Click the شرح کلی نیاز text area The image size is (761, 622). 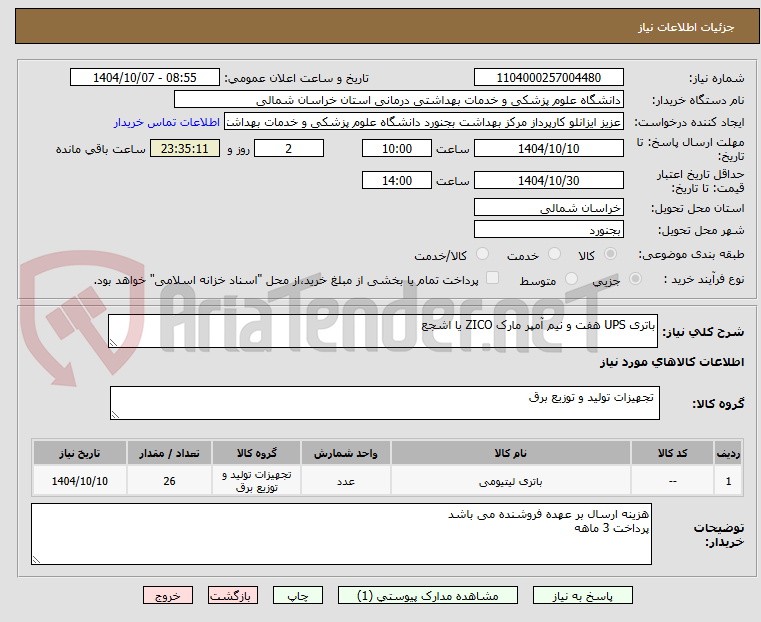coord(383,331)
